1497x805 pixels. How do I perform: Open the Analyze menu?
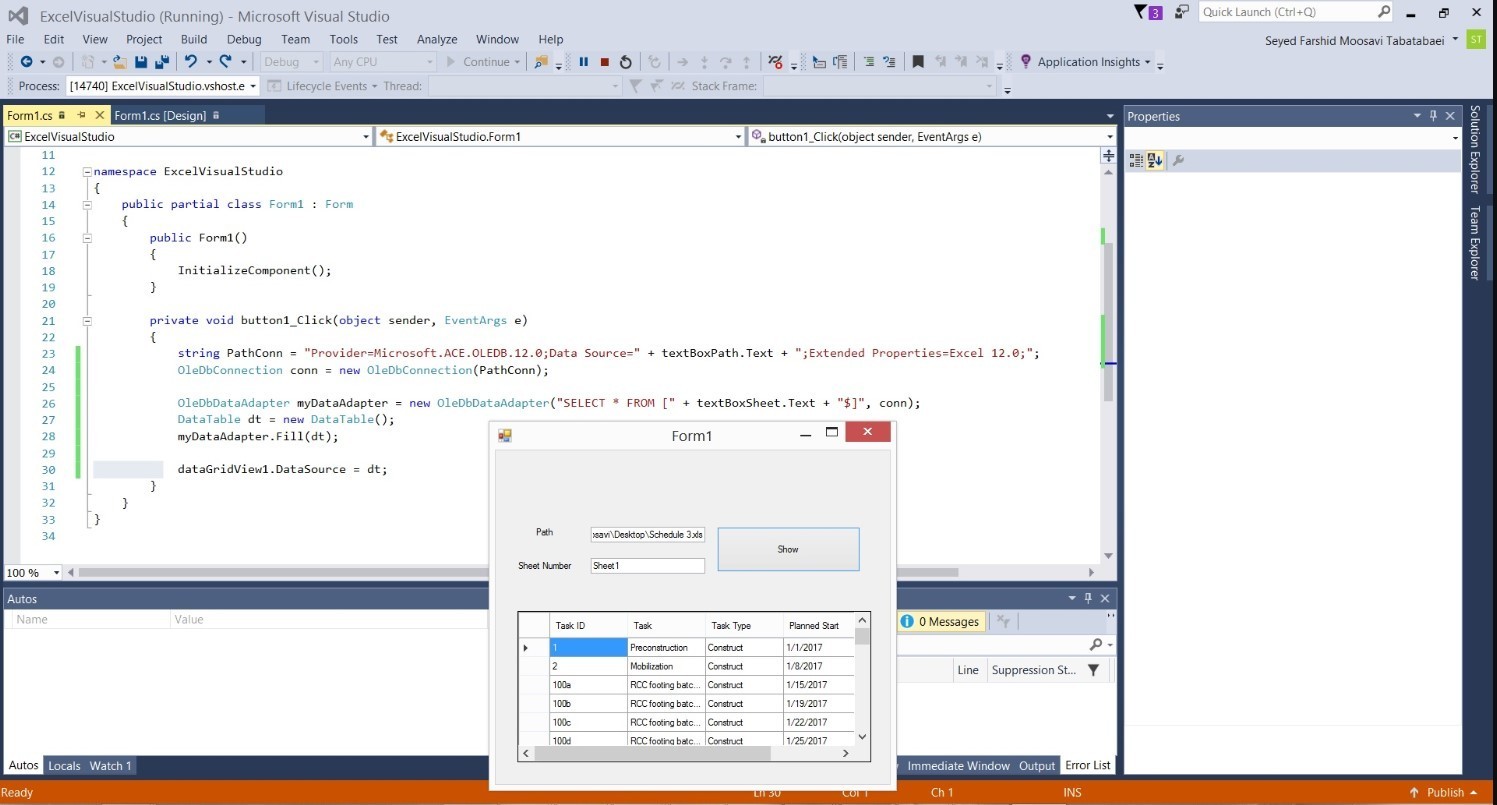coord(437,39)
